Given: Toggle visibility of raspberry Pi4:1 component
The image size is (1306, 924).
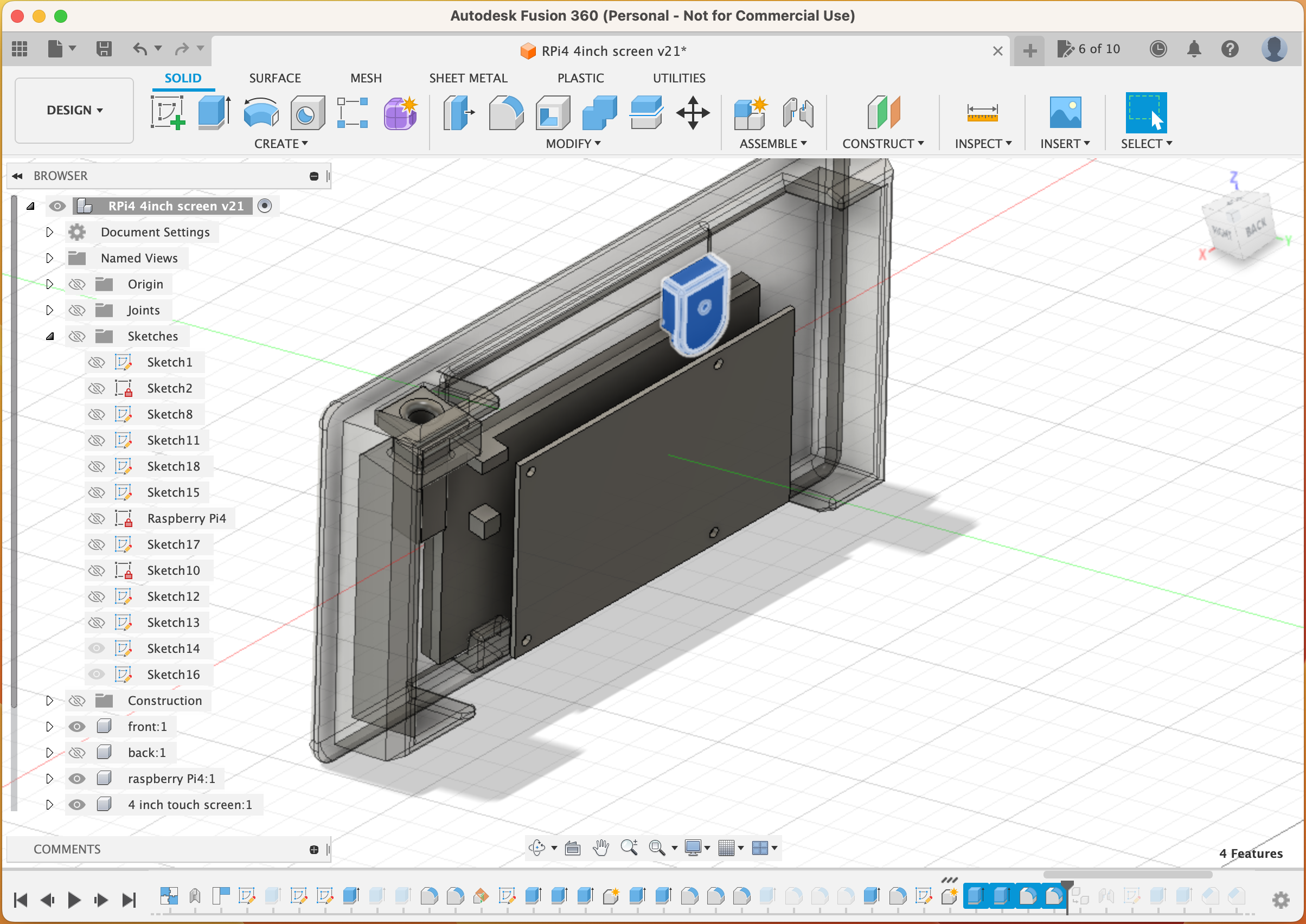Looking at the screenshot, I should 79,778.
